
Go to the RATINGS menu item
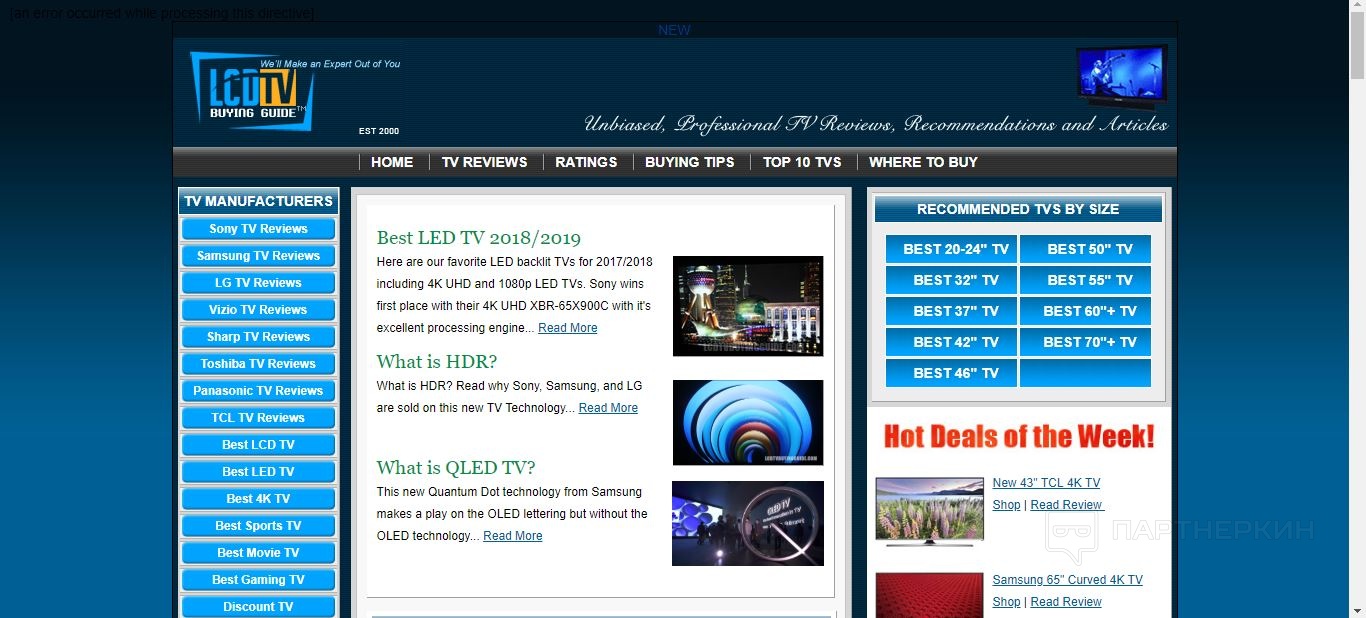point(586,162)
